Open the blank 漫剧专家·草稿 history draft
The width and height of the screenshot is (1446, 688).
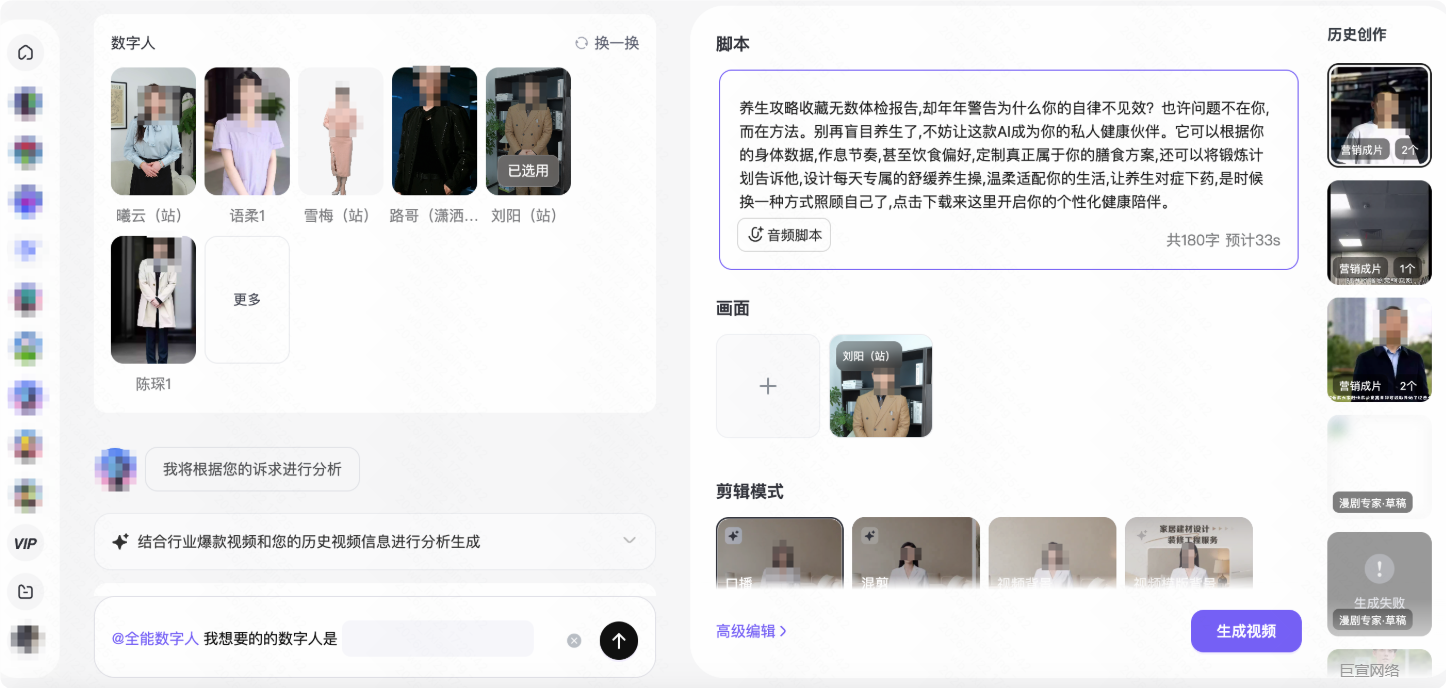pos(1379,467)
